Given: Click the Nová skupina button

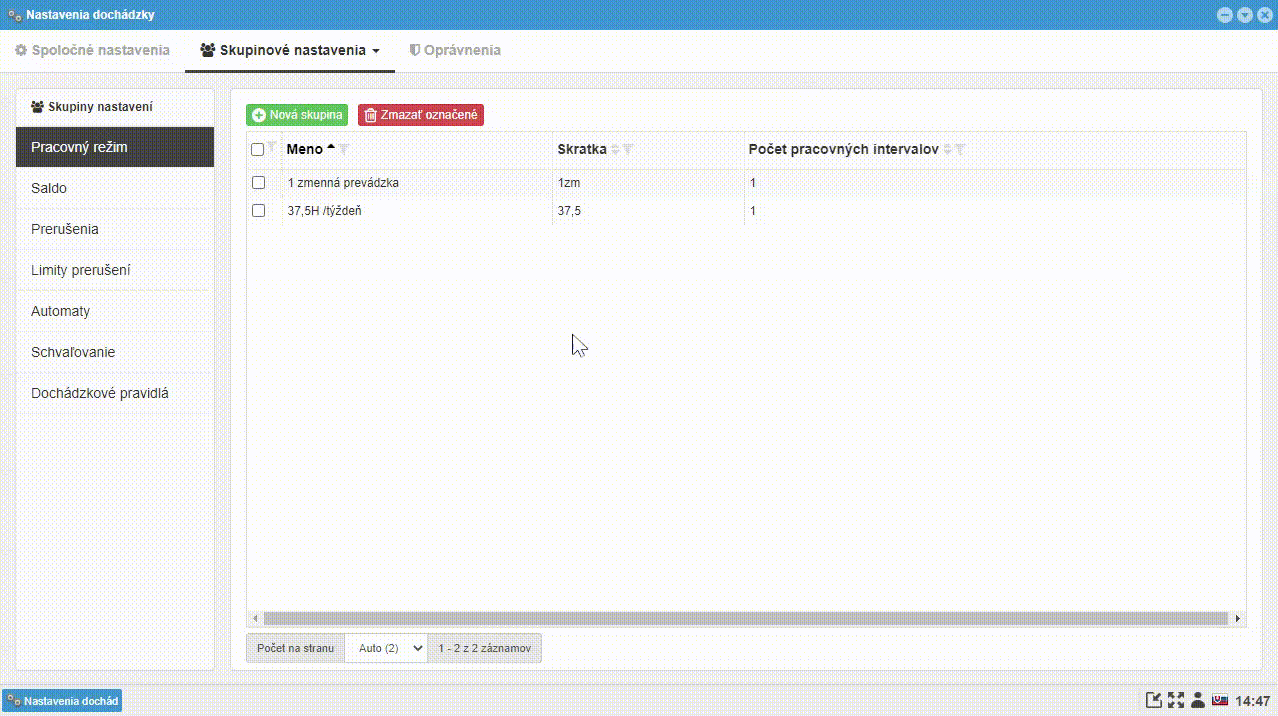Looking at the screenshot, I should [x=297, y=115].
